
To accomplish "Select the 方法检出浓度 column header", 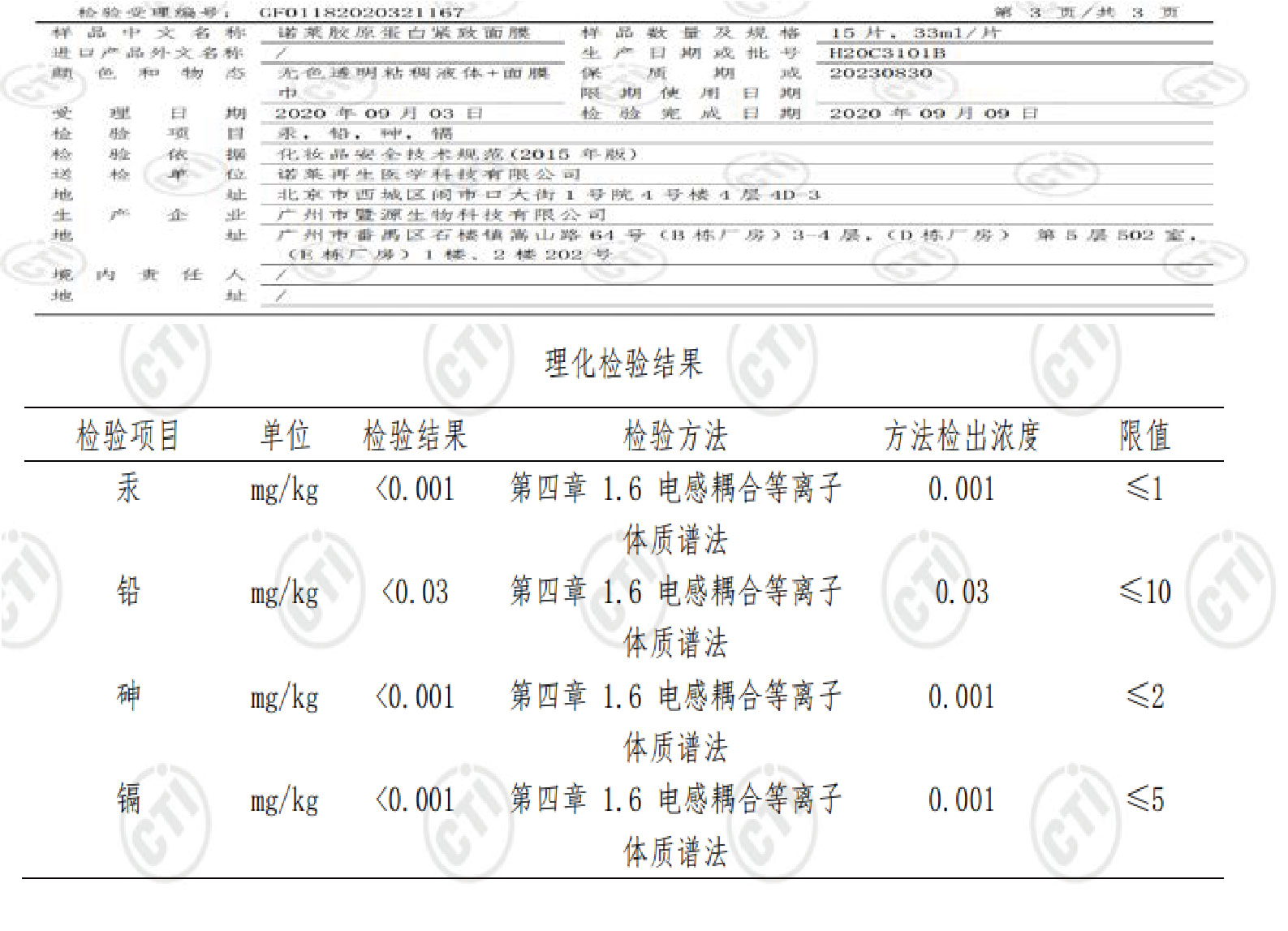I will (962, 436).
